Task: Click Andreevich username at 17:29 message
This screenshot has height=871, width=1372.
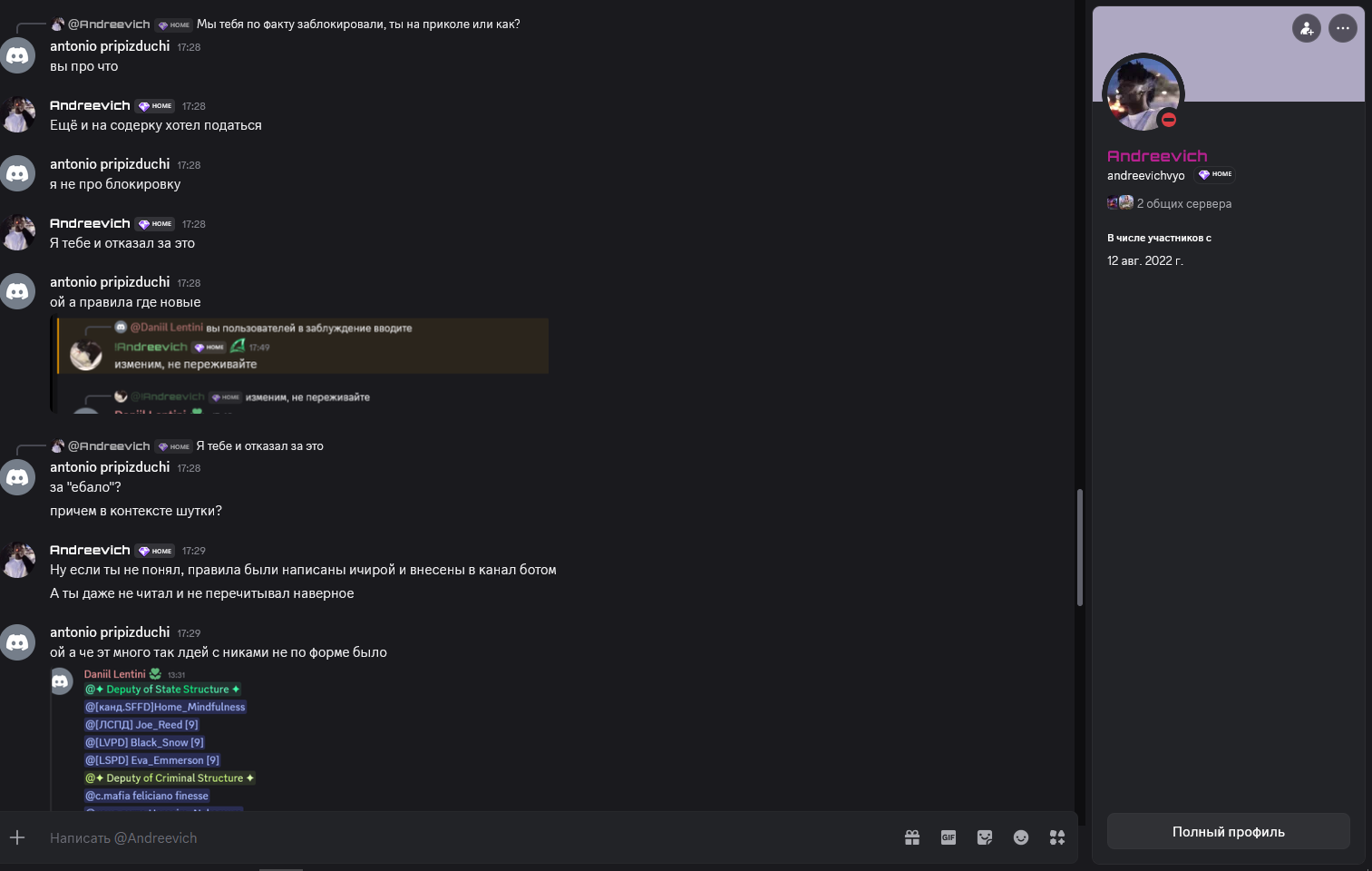Action: (90, 550)
